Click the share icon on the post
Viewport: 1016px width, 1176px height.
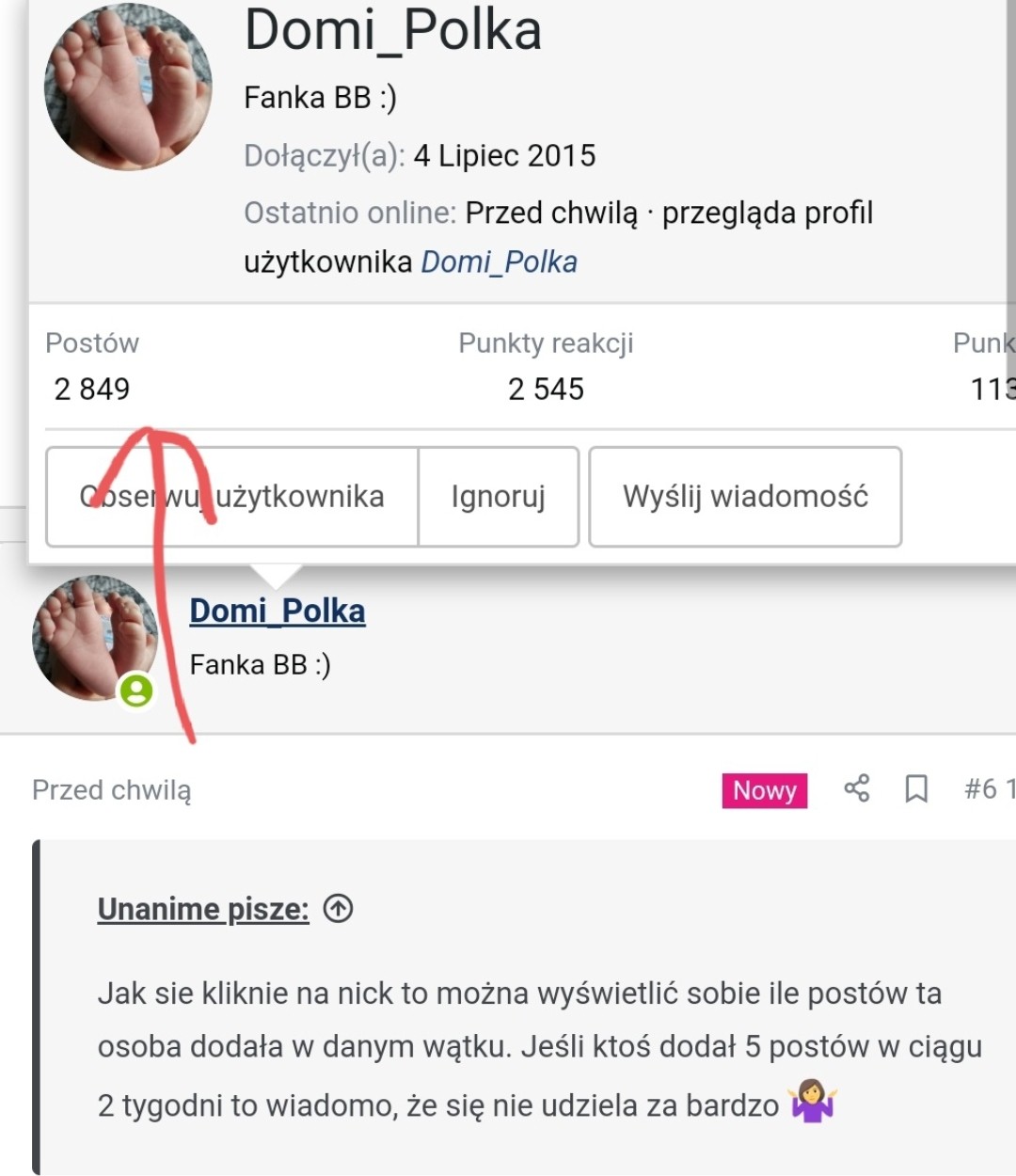point(857,788)
